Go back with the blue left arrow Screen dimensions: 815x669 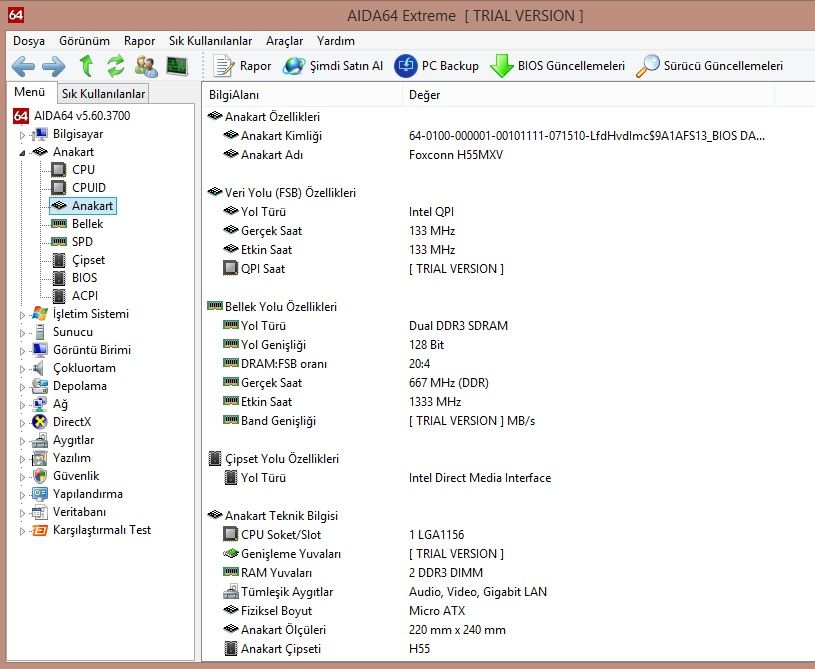[23, 66]
